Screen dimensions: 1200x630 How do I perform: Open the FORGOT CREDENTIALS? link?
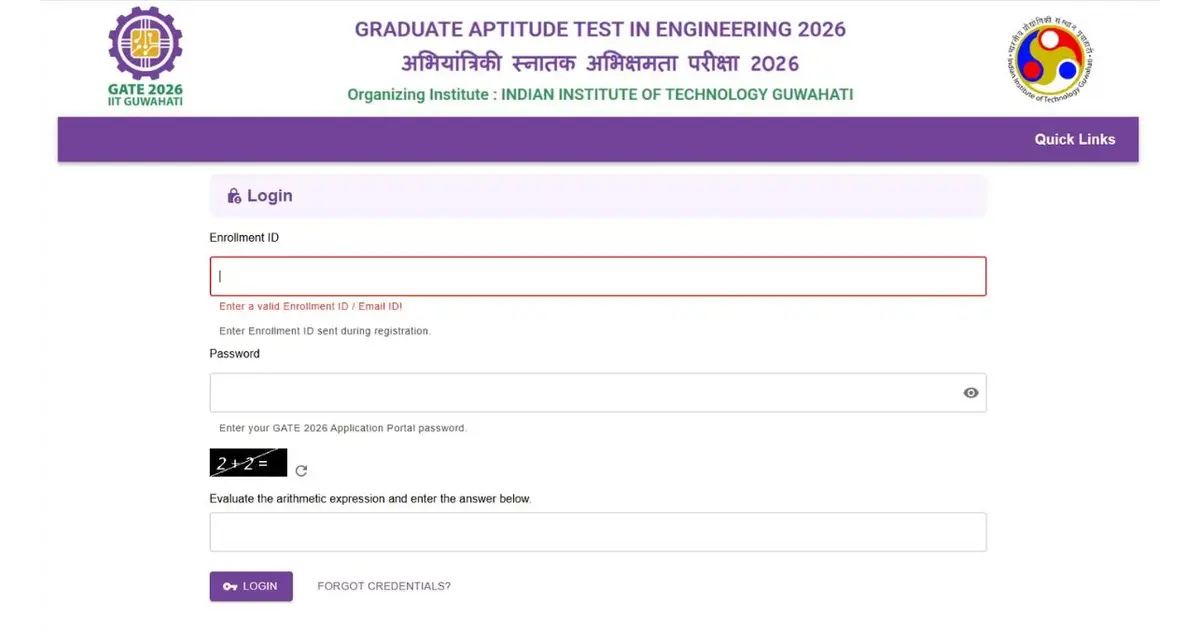(x=384, y=586)
